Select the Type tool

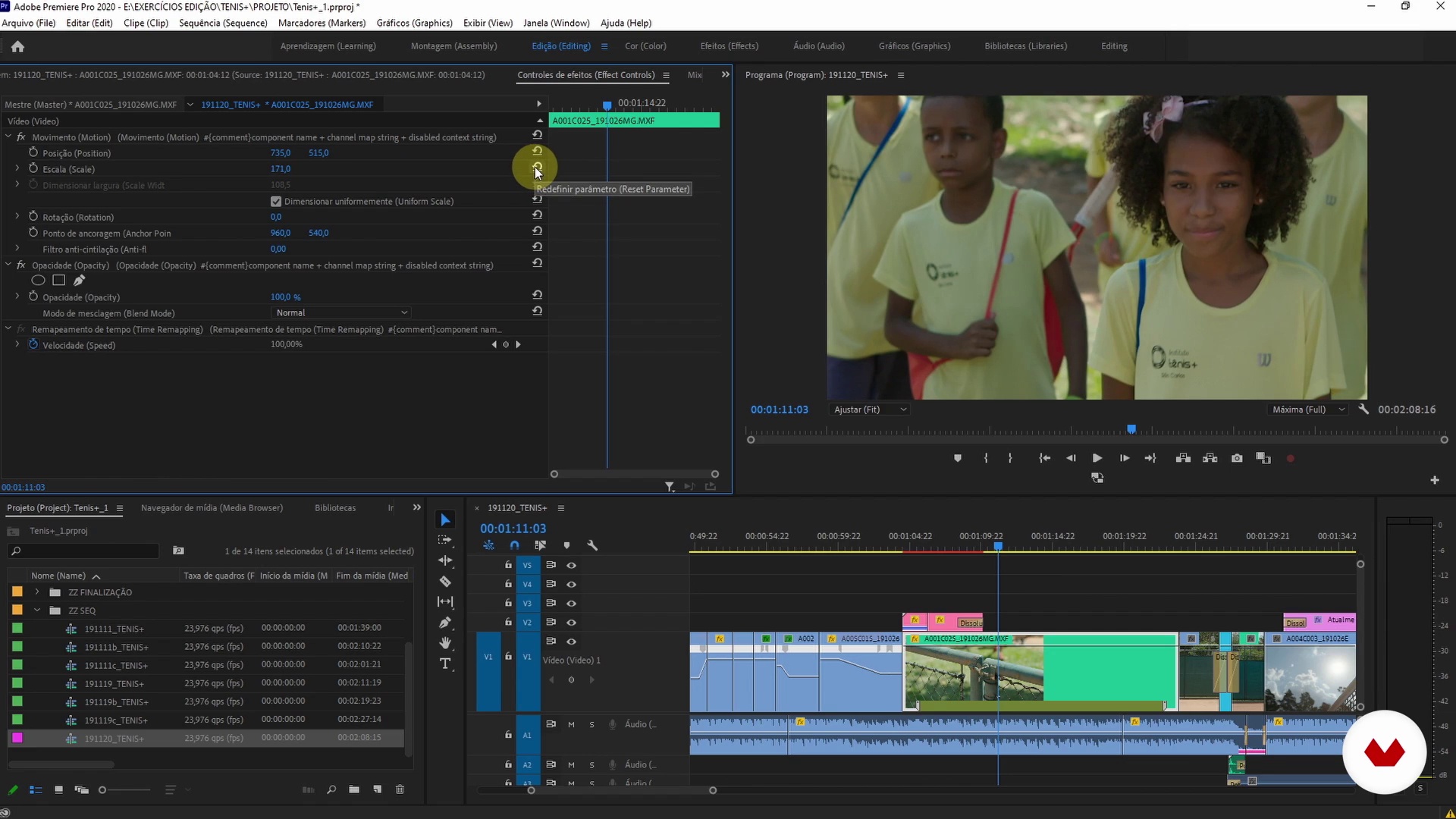tap(445, 664)
